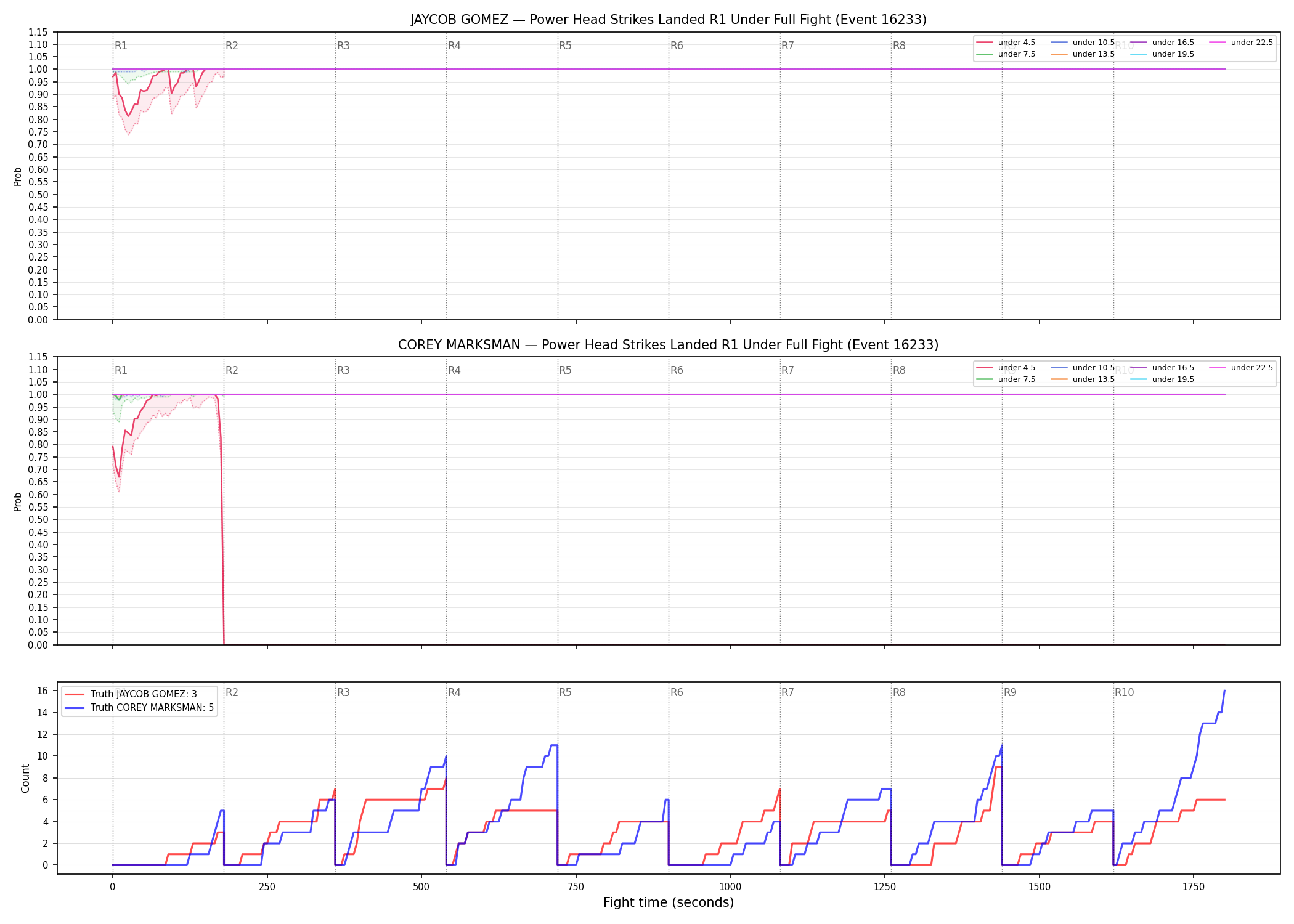Viewport: 1294px width, 924px height.
Task: Select 'under 22.5' in the Marksman chart legend
Action: (x=1242, y=368)
